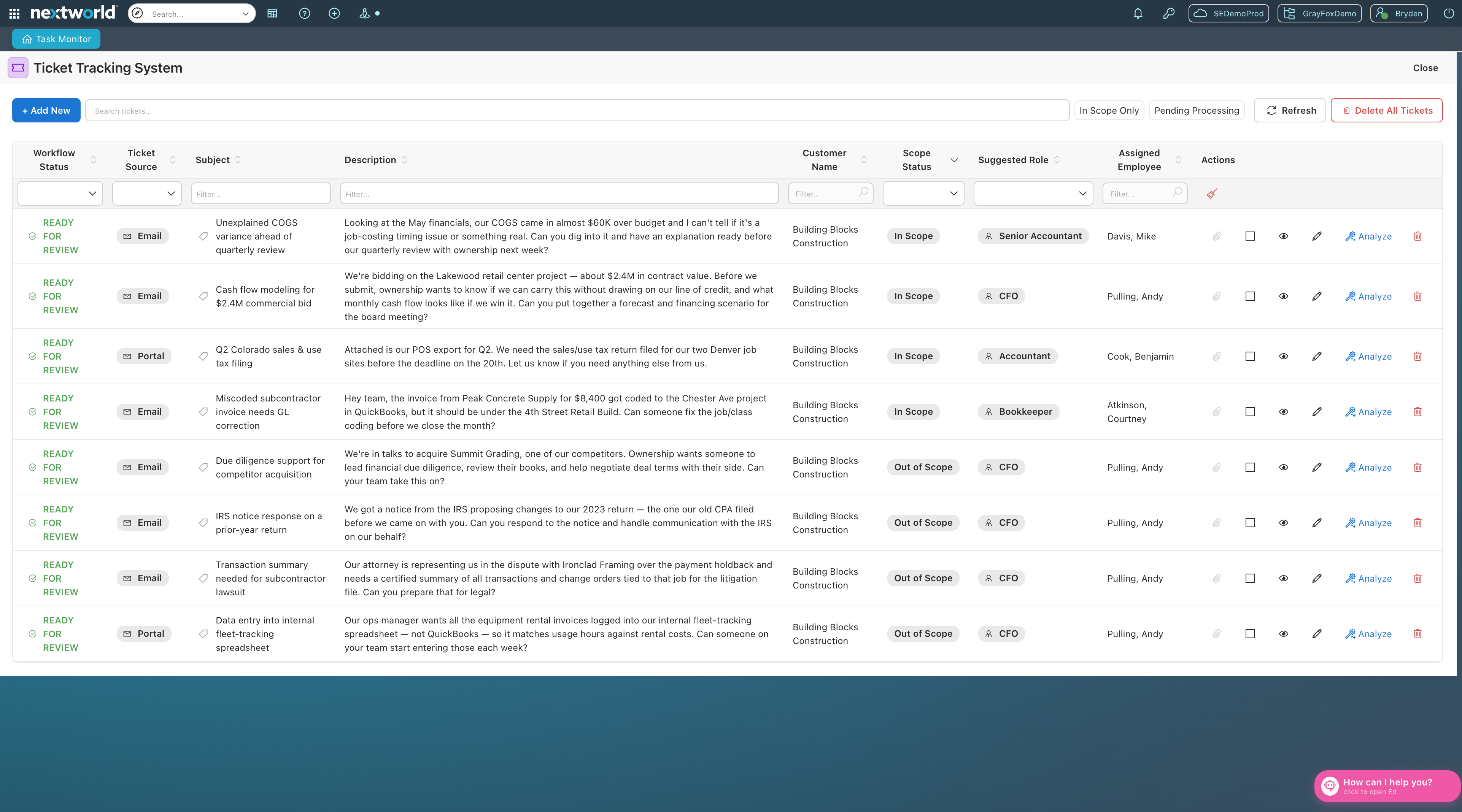Viewport: 1462px width, 812px height.
Task: Switch to the Task Monitor tab
Action: click(56, 39)
